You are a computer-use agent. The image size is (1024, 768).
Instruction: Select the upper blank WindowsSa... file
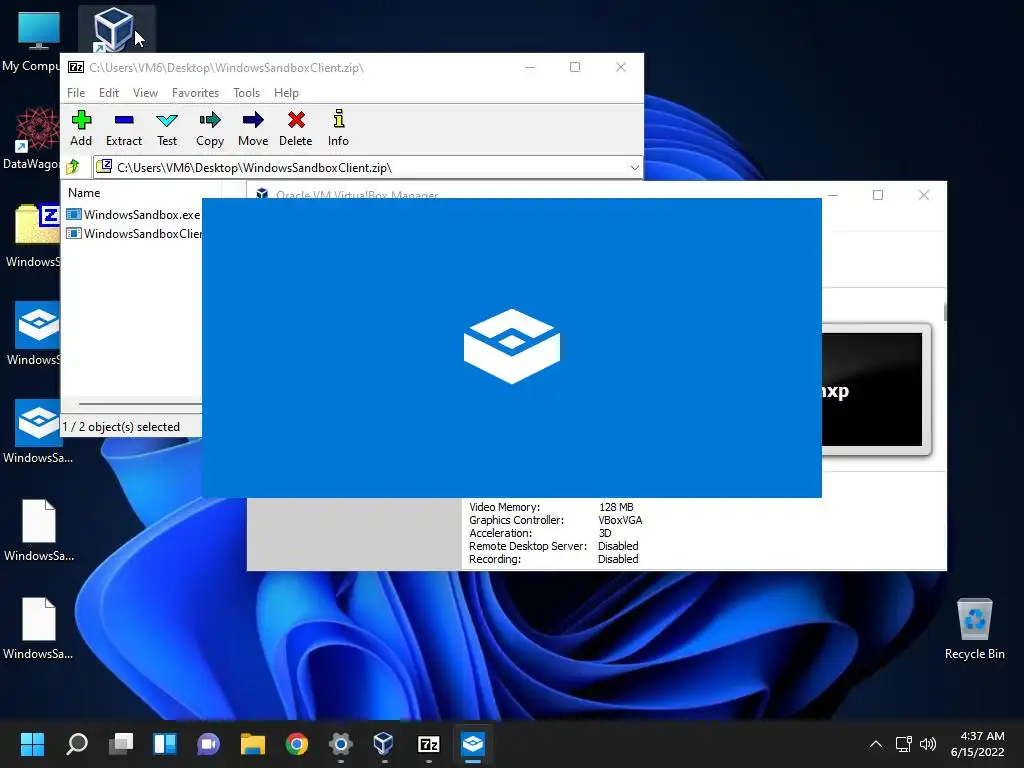(39, 530)
